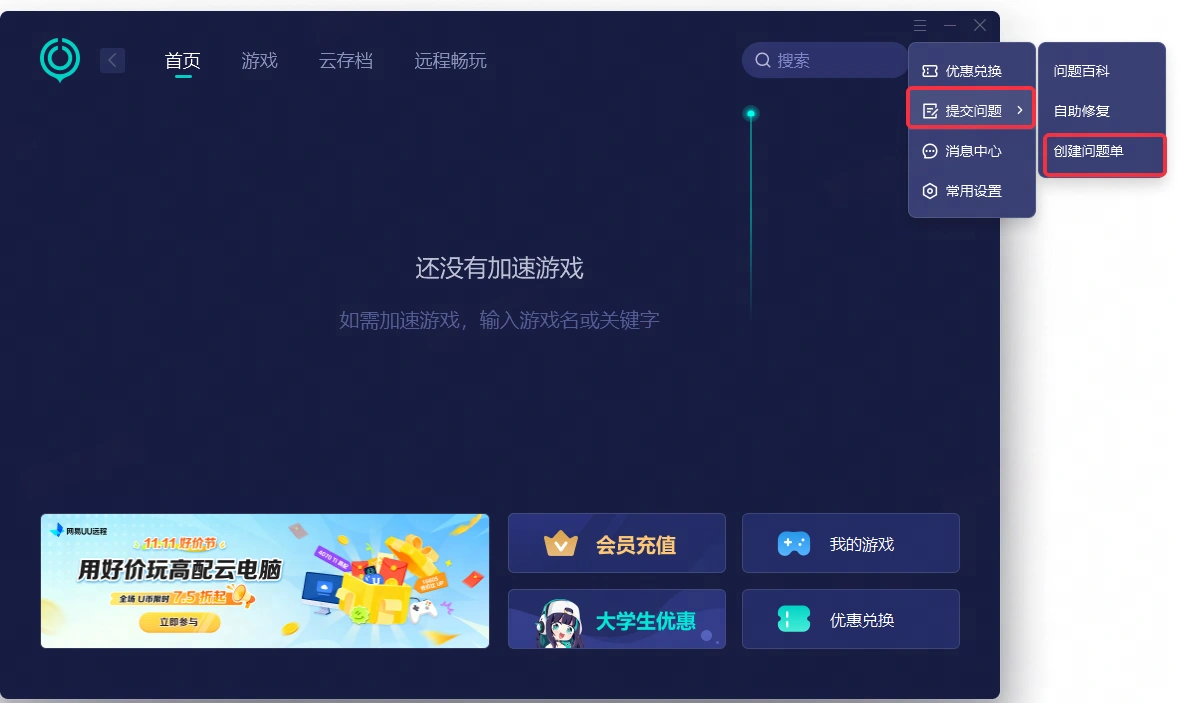Open the 11.11 好价节 promotional banner
Screen dimensions: 1182x703
pos(265,581)
